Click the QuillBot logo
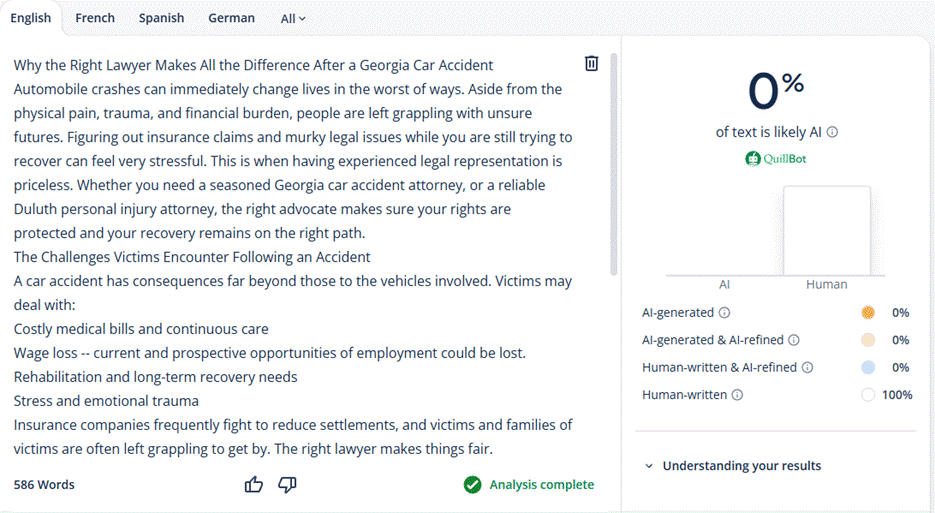 pos(776,159)
